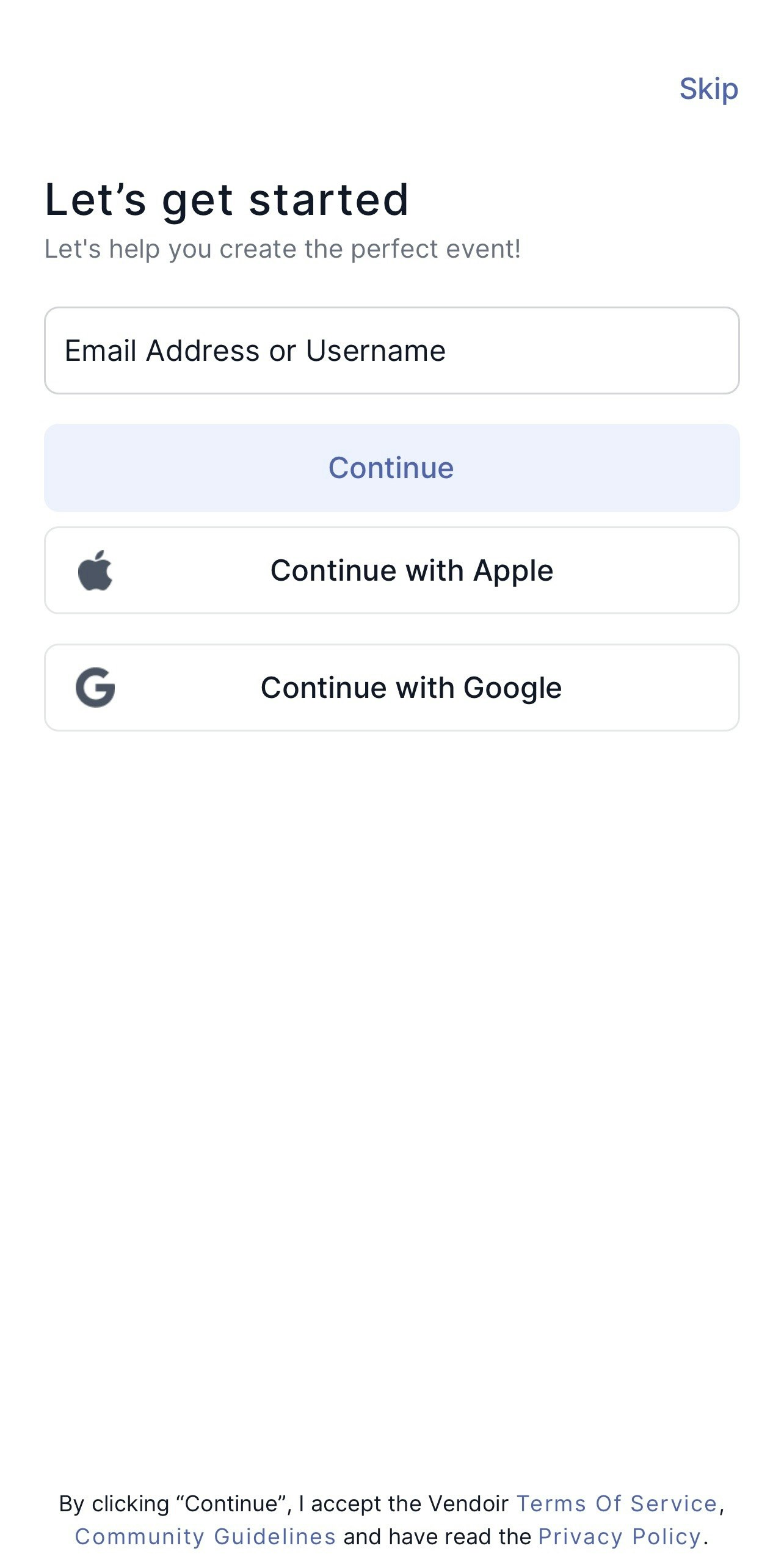Select the email placeholder text
Viewport: 784px width, 1565px height.
click(255, 350)
